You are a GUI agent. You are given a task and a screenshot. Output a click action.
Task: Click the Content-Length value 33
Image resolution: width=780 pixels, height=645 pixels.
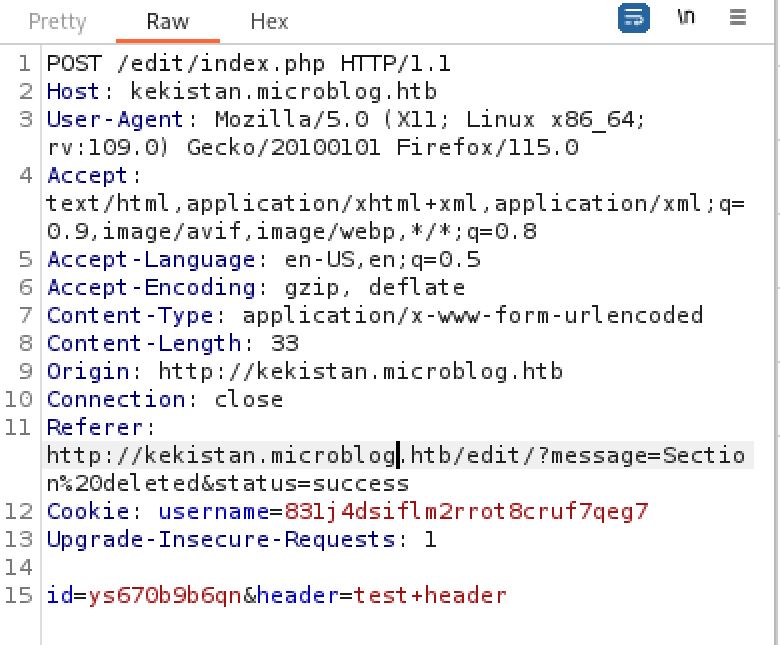[286, 345]
